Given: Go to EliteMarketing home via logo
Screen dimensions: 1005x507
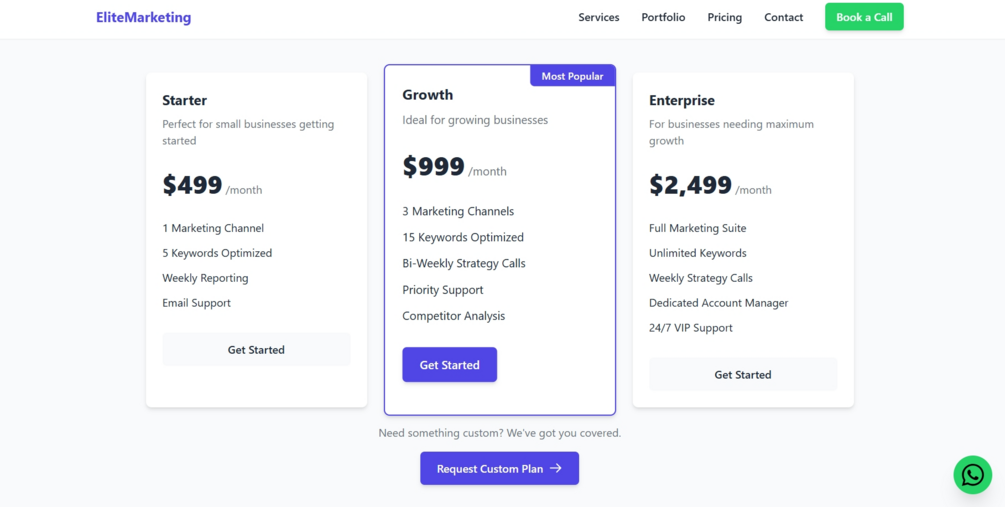Looking at the screenshot, I should click(143, 17).
